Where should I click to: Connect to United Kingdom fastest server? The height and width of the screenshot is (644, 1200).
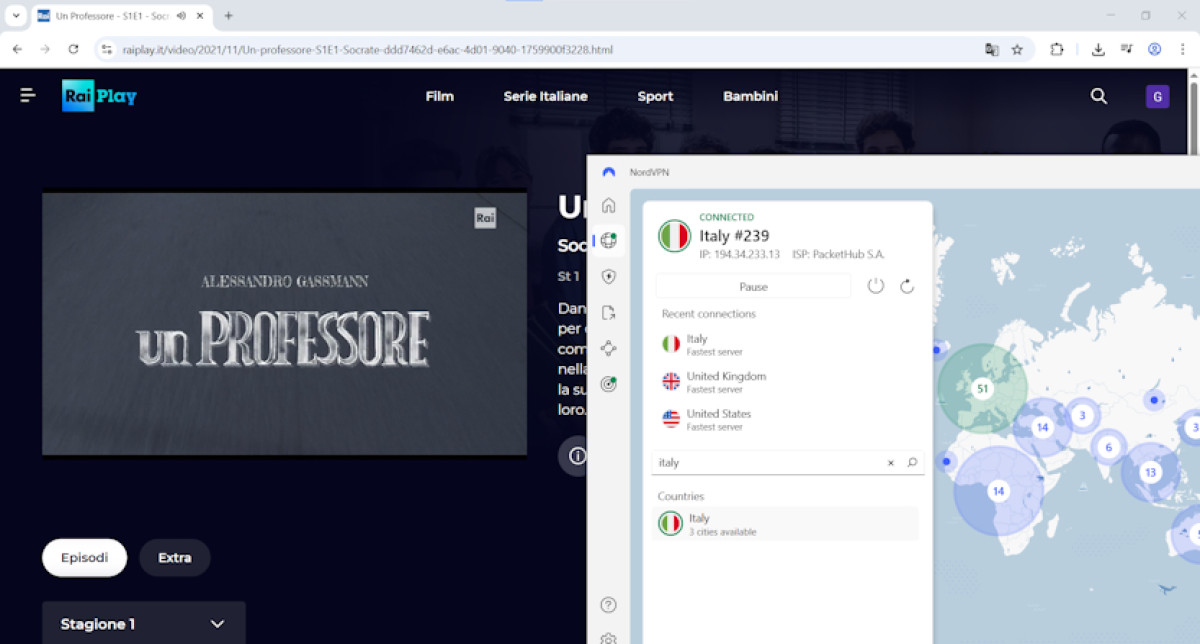[x=788, y=382]
